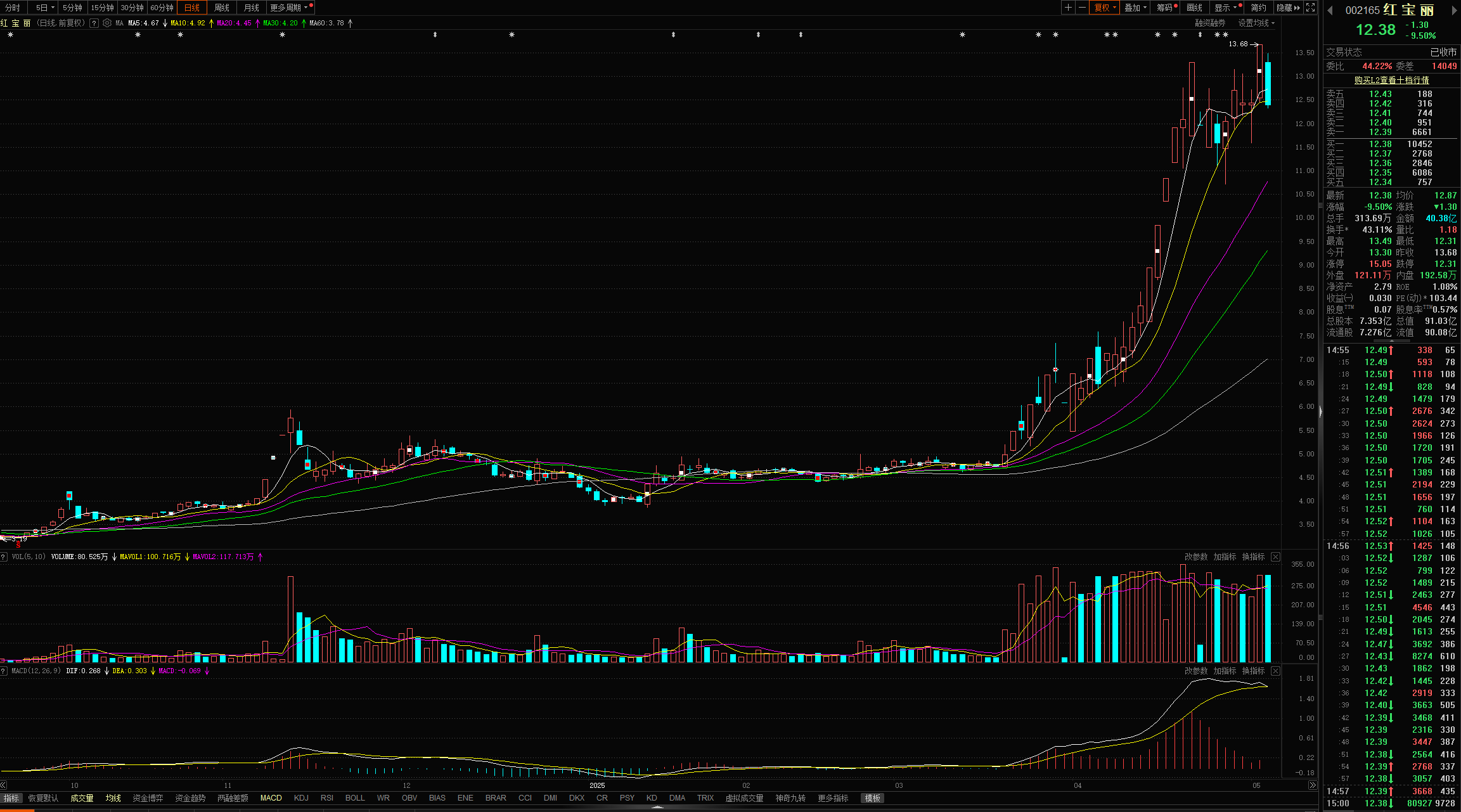Open the 复权 dropdown
The width and height of the screenshot is (1461, 812).
1105,8
